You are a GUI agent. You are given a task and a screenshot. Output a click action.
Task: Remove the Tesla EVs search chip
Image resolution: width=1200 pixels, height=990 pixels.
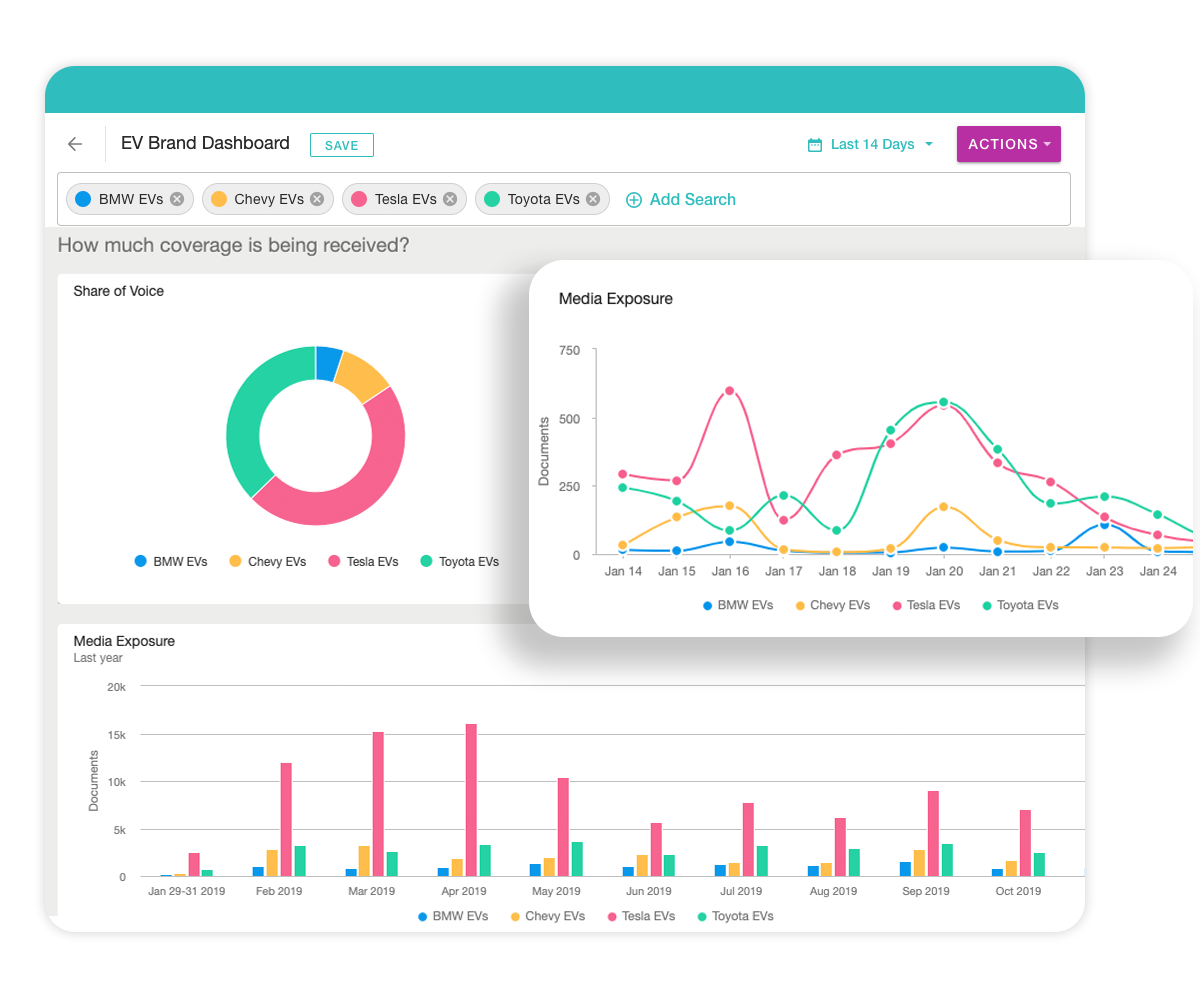tap(450, 198)
